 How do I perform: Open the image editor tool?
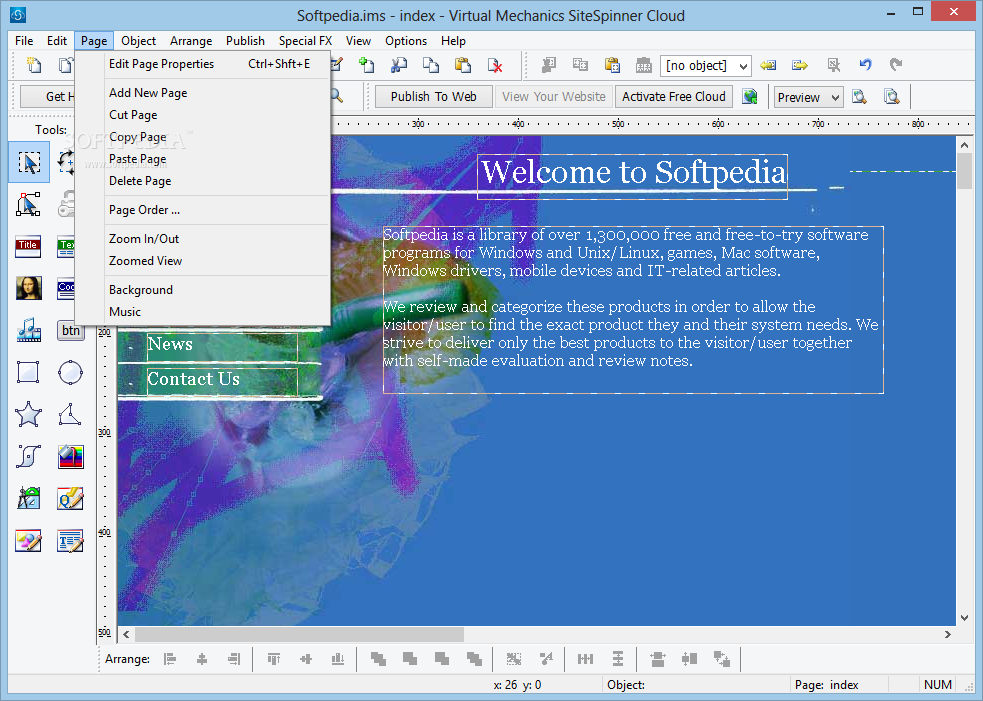[28, 540]
